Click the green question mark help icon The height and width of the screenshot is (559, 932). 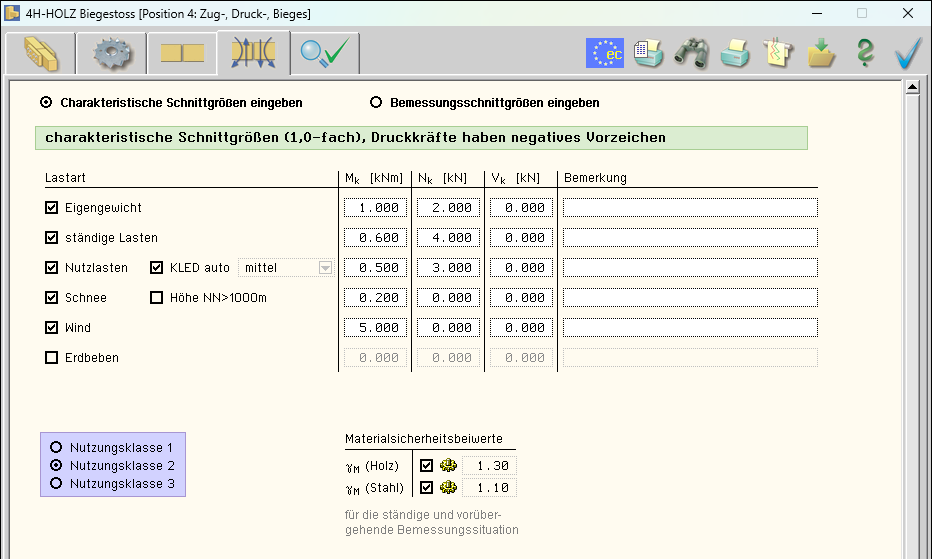pyautogui.click(x=865, y=54)
